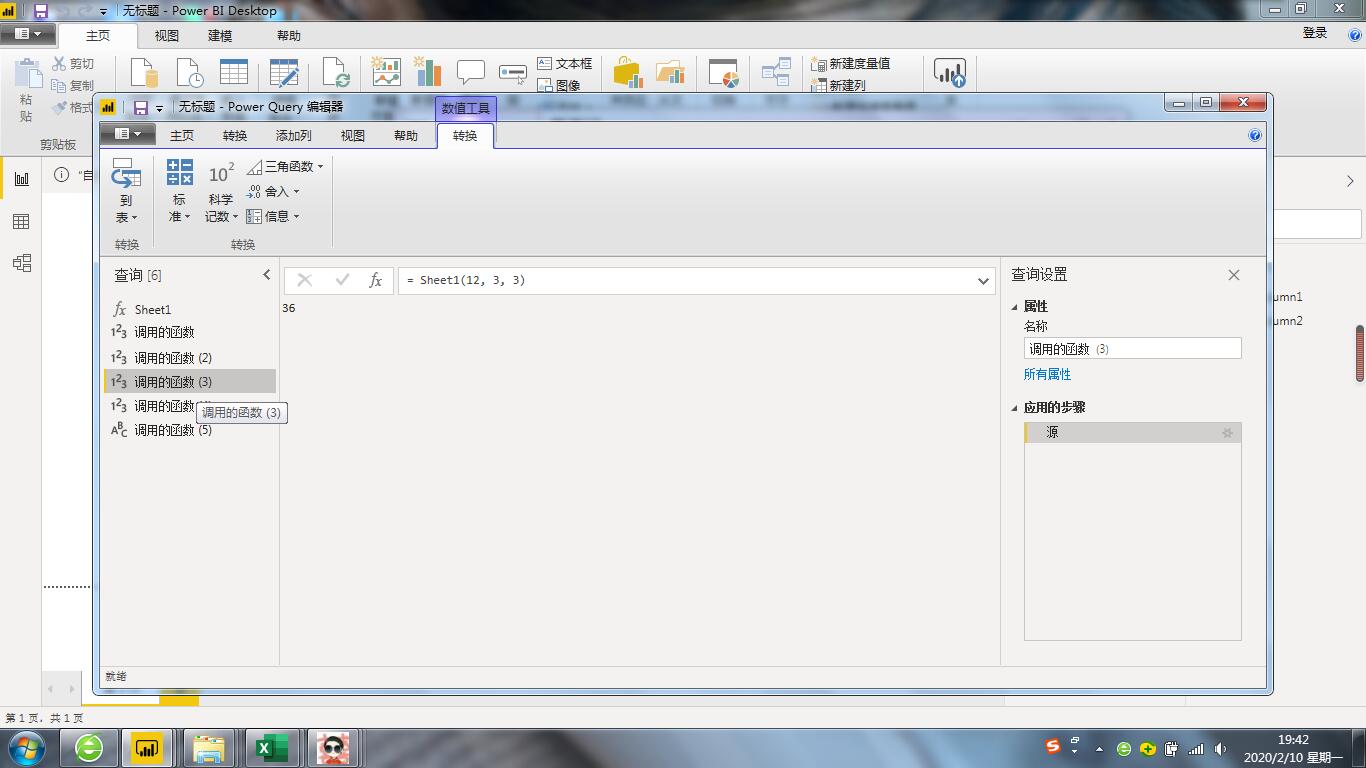Open the first Transform (转换) tab in Power Query
This screenshot has height=768, width=1366.
pyautogui.click(x=235, y=136)
